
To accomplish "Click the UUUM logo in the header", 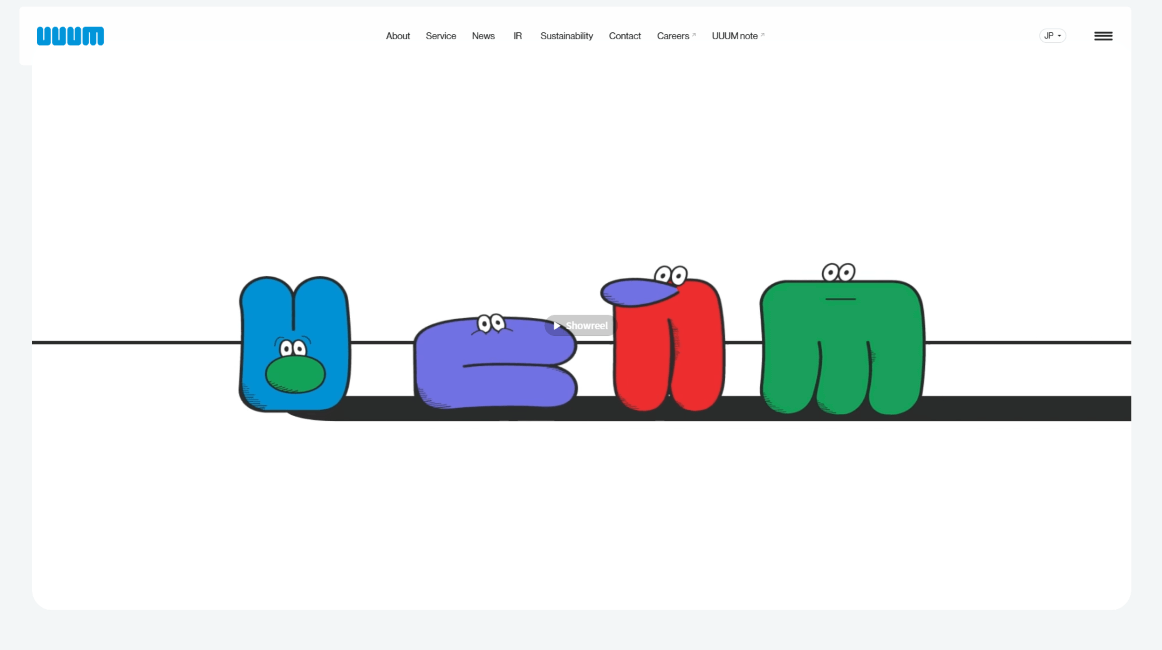I will tap(70, 36).
